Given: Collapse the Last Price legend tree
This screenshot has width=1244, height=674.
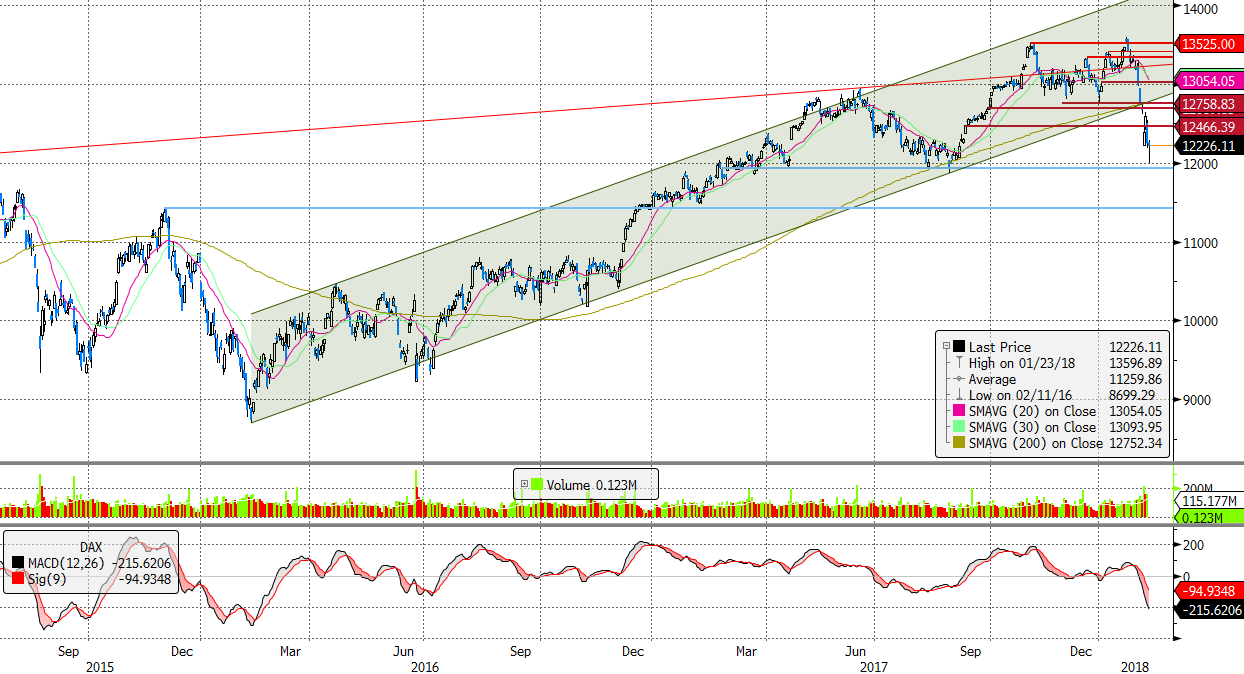Looking at the screenshot, I should pos(944,347).
